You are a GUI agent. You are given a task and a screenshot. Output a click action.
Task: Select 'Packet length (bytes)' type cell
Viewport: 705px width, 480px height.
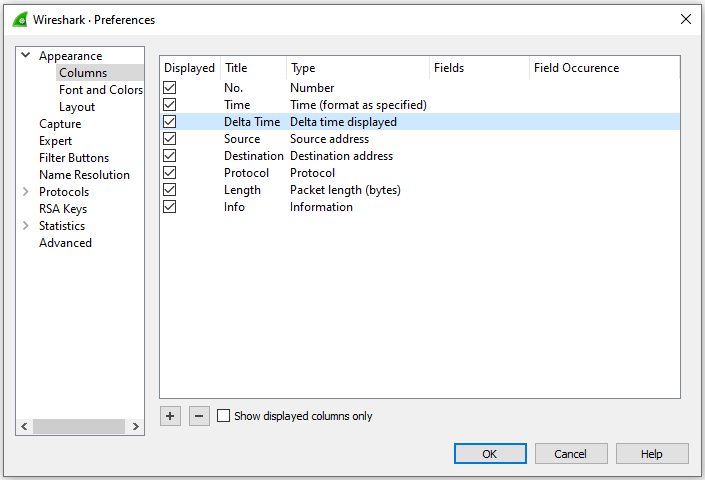(x=345, y=190)
